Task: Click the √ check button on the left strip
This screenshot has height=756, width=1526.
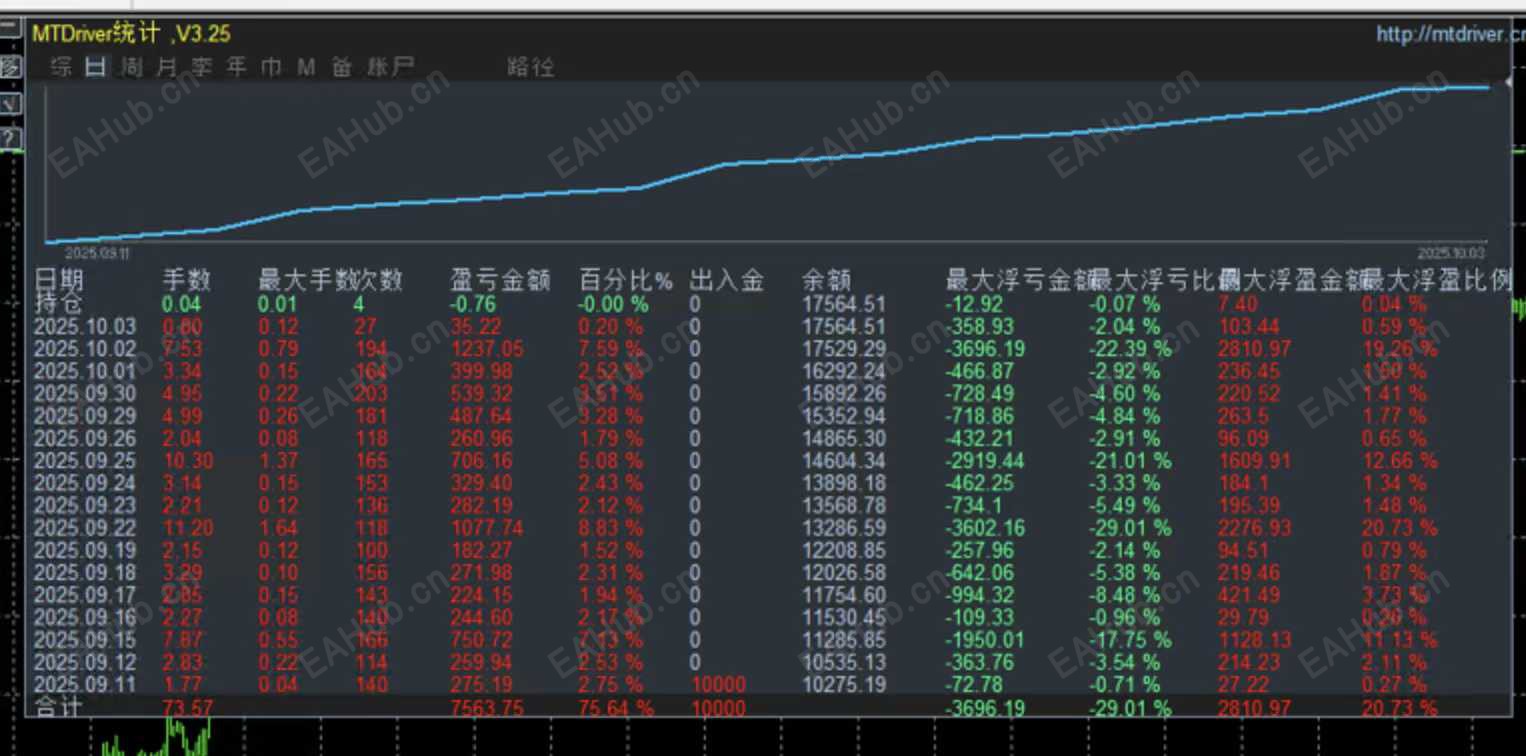Action: (x=10, y=102)
